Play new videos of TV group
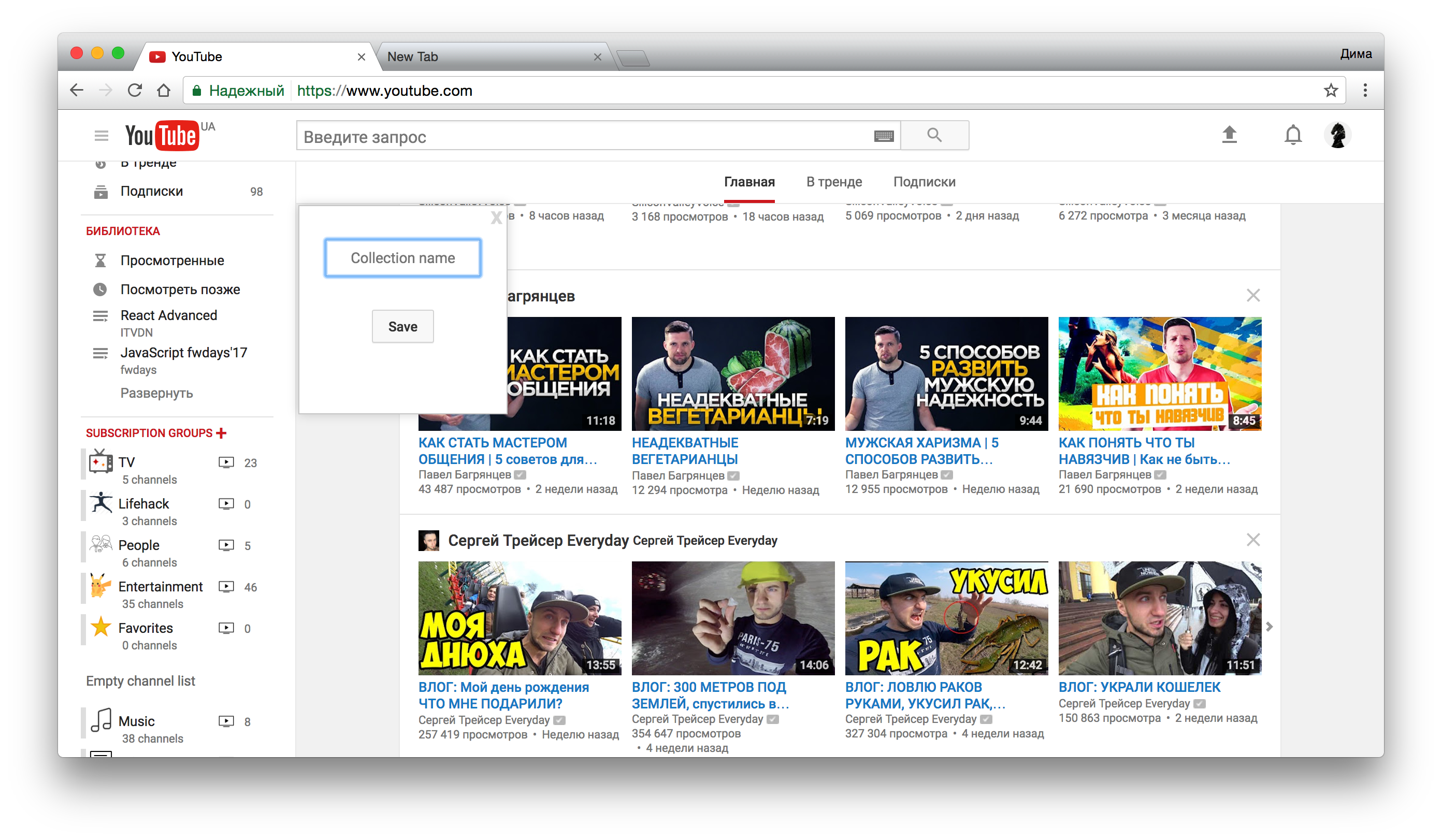Image resolution: width=1442 pixels, height=840 pixels. click(x=226, y=462)
